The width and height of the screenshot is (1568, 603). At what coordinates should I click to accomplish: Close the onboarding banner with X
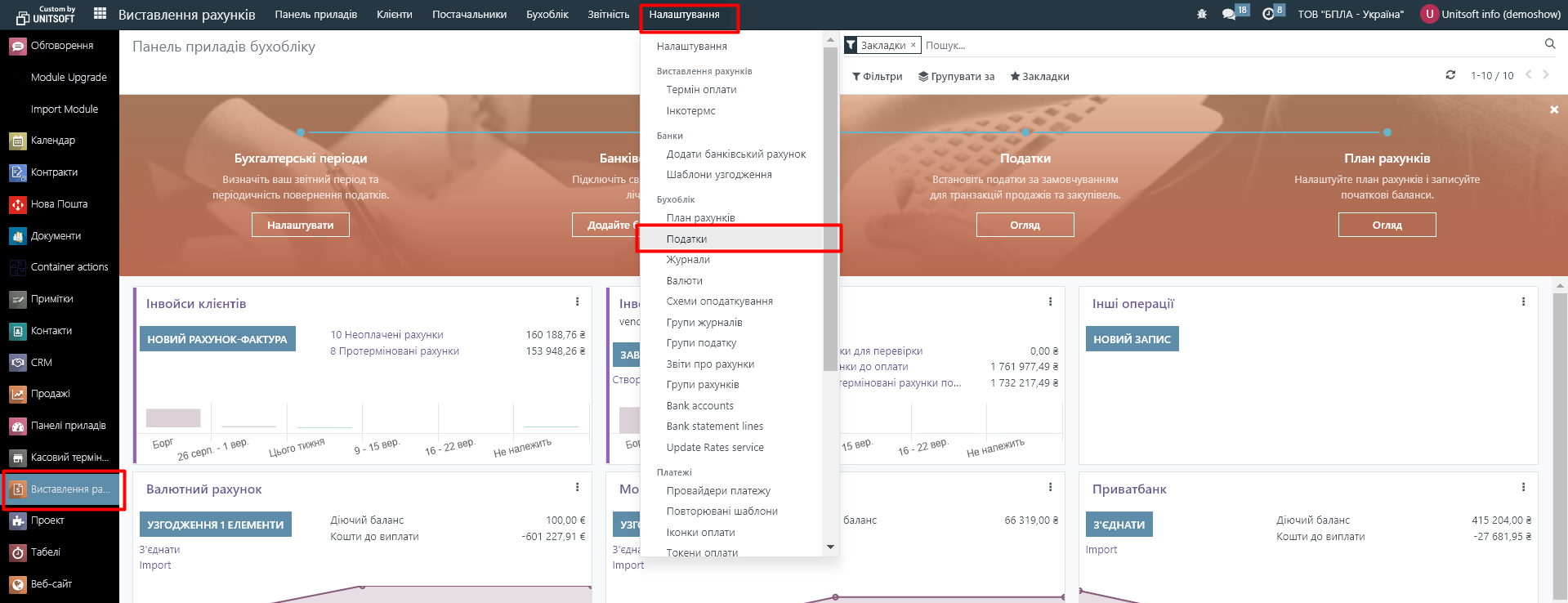[x=1554, y=109]
